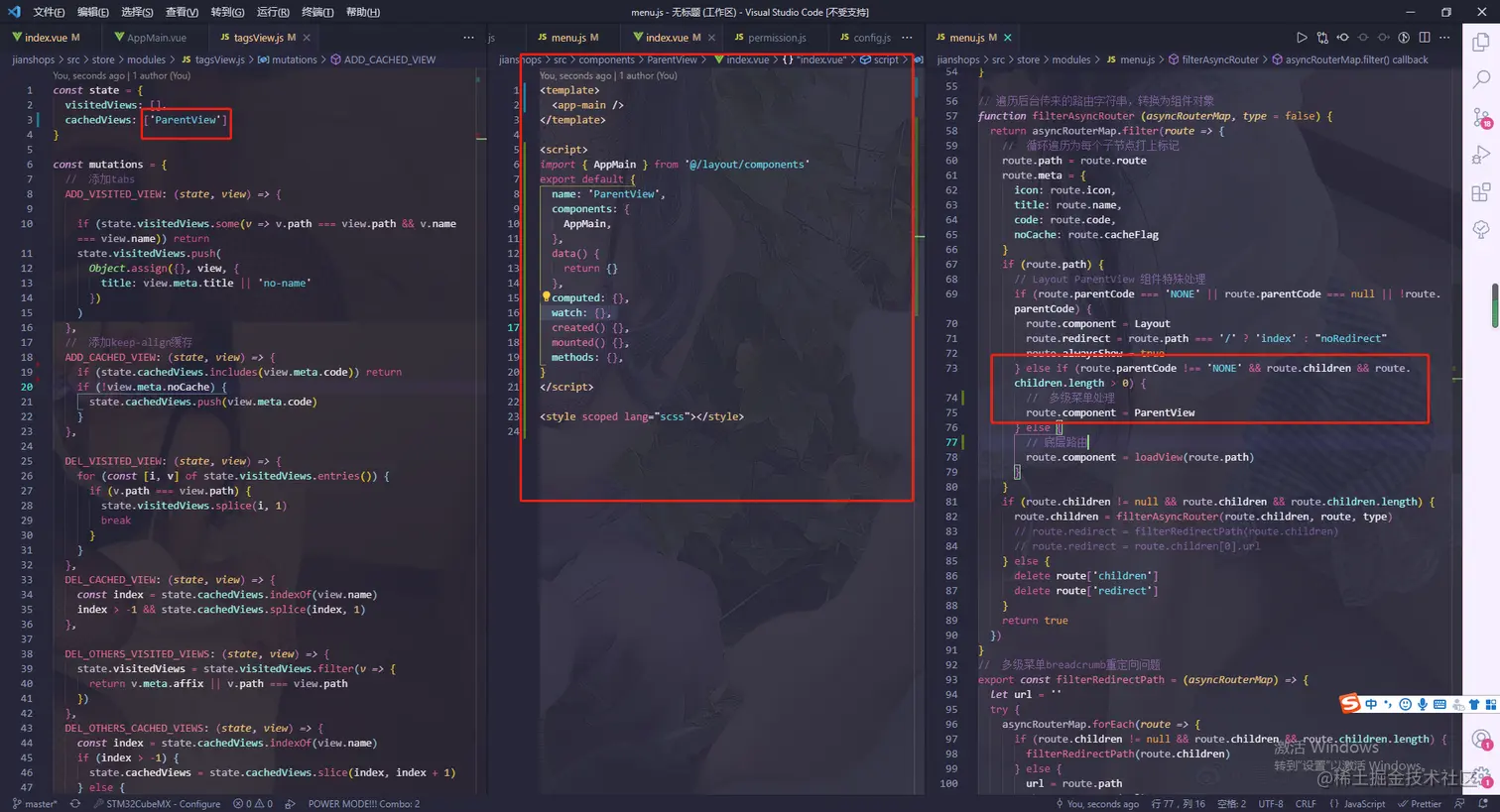Split the right editor
This screenshot has height=812, width=1500.
pyautogui.click(x=1425, y=38)
